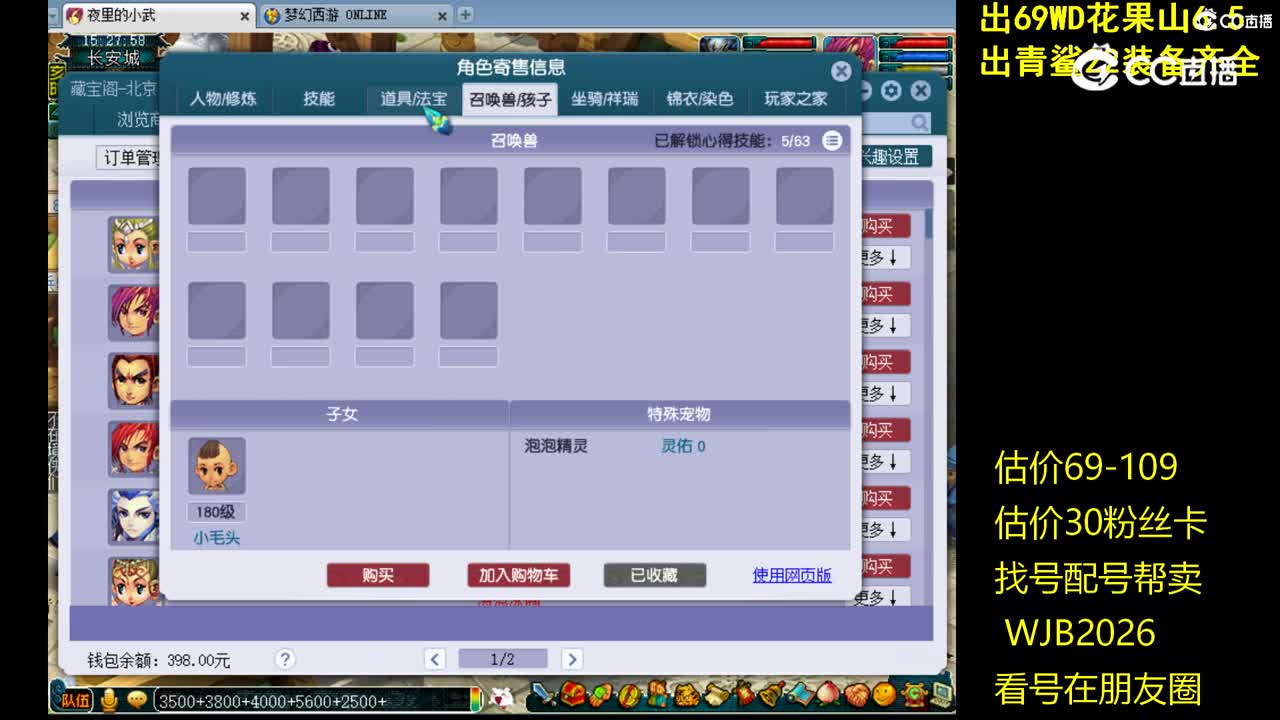Image resolution: width=1280 pixels, height=720 pixels.
Task: Switch to the 技能 tab
Action: pyautogui.click(x=319, y=98)
